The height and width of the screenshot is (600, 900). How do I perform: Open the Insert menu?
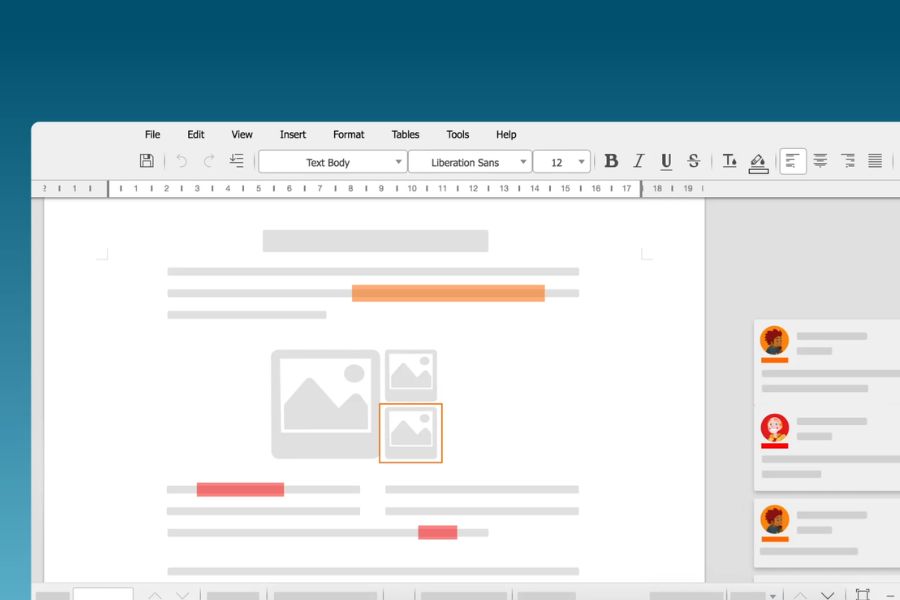tap(293, 134)
